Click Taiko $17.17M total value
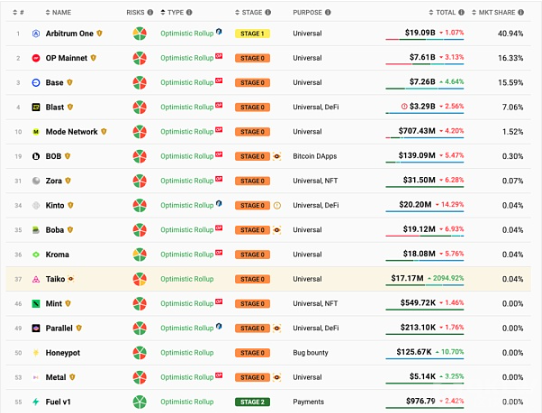Image resolution: width=542 pixels, height=413 pixels. (407, 278)
